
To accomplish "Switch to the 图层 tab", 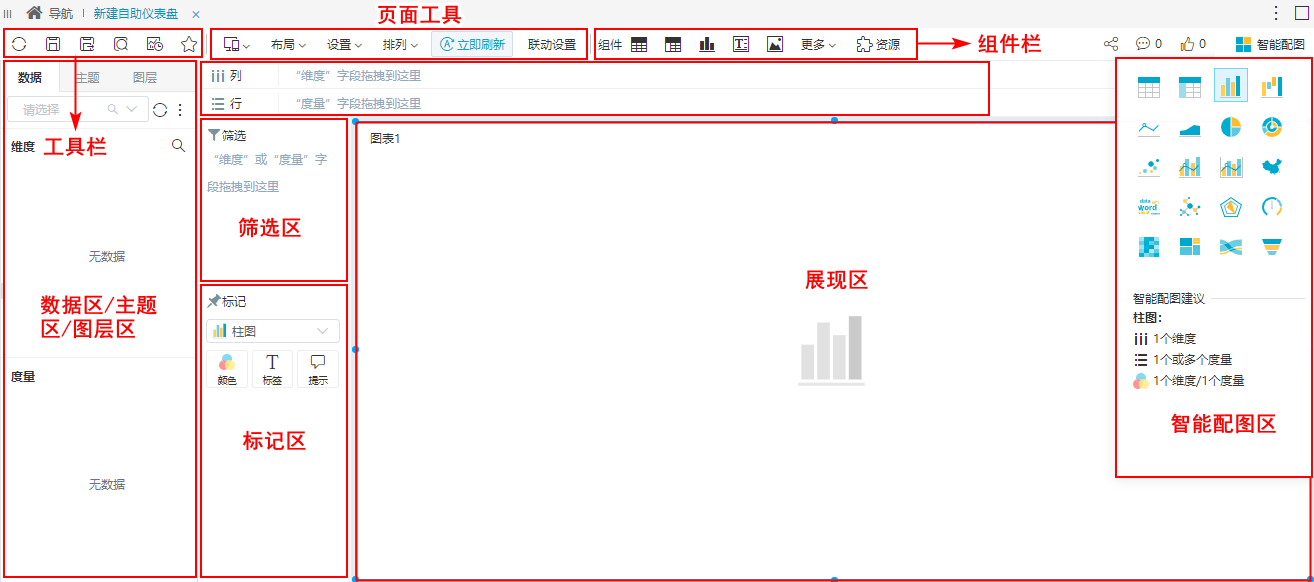I will coord(145,77).
